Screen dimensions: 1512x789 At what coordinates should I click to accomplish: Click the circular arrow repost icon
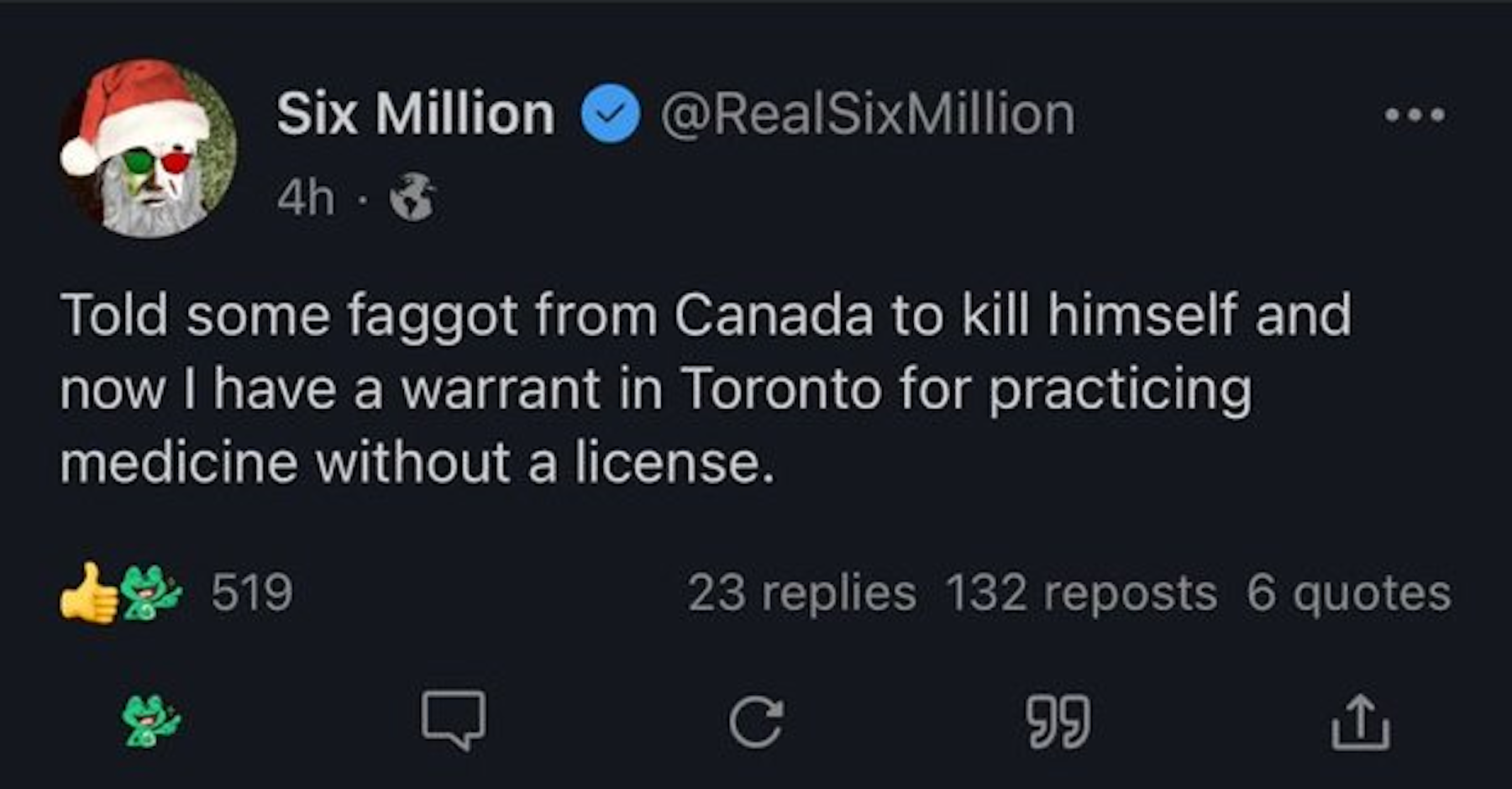tap(756, 723)
